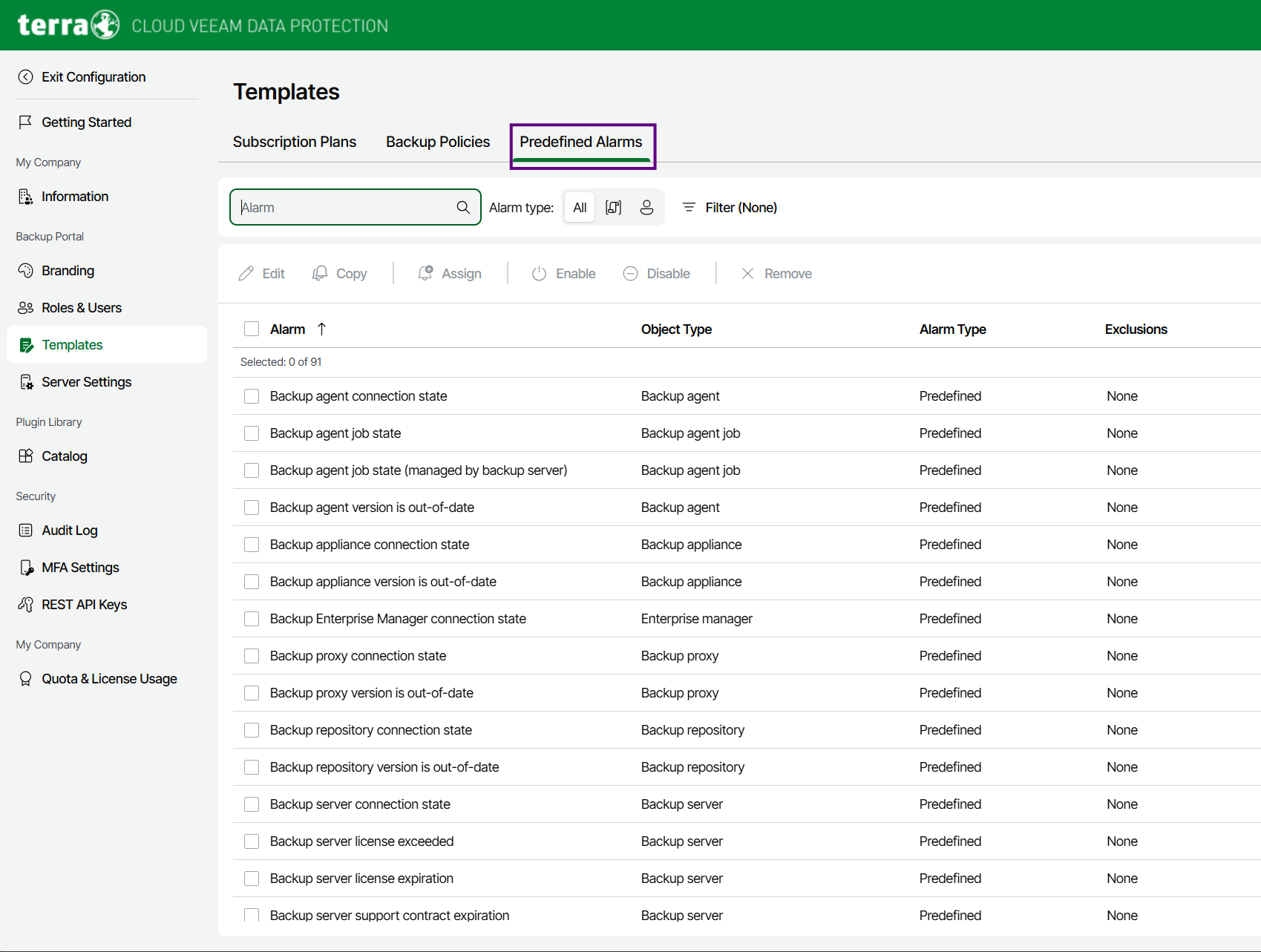The height and width of the screenshot is (952, 1261).
Task: Switch to Subscription Plans tab
Action: pos(295,142)
